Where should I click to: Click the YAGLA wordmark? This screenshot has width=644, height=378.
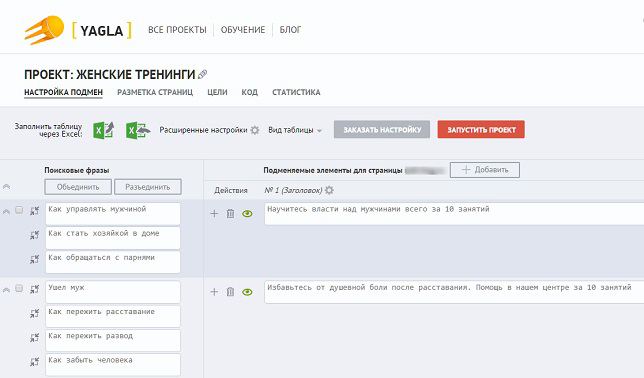point(101,30)
